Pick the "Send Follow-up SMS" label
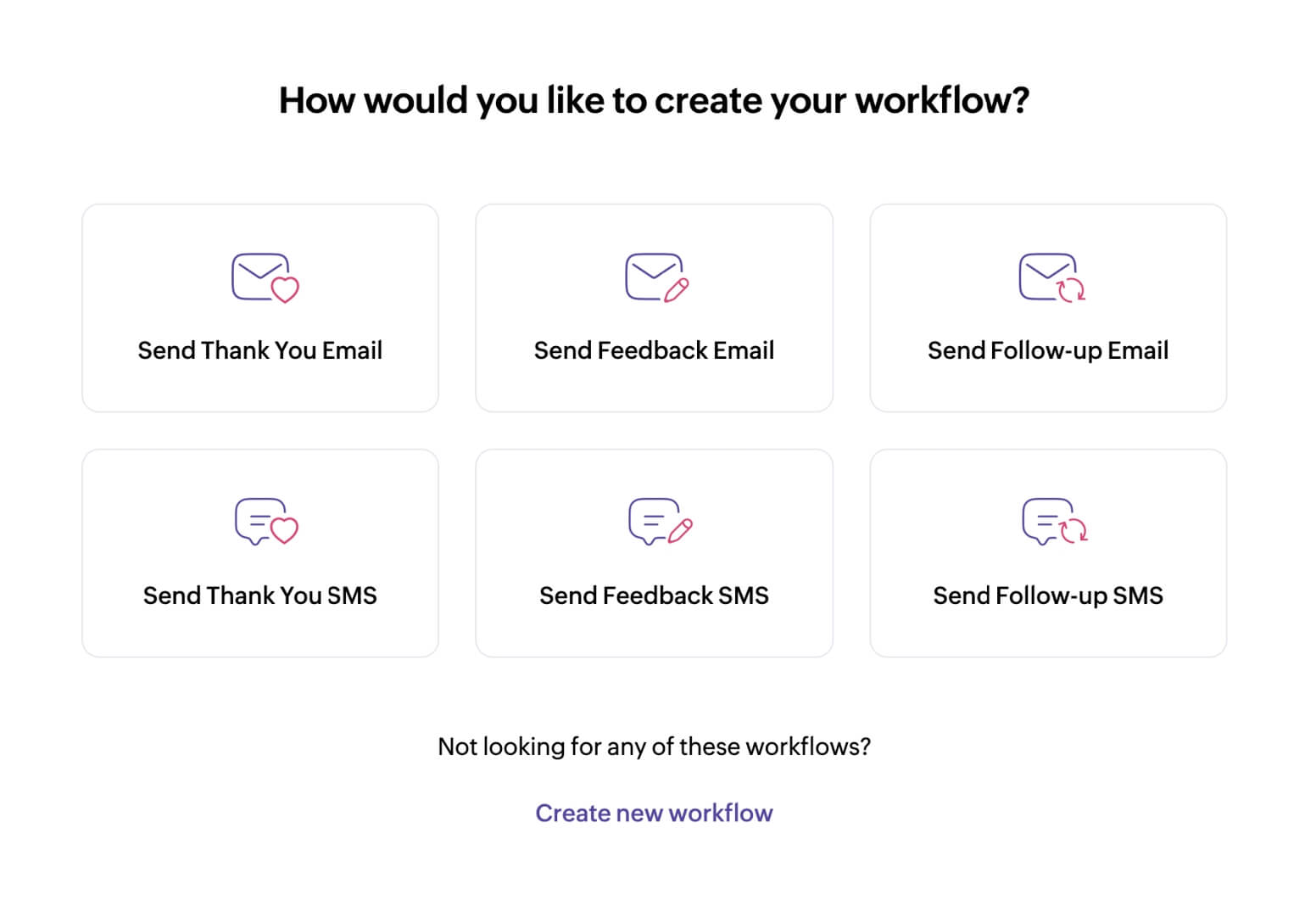Screen dimensions: 1316x906 point(1047,596)
